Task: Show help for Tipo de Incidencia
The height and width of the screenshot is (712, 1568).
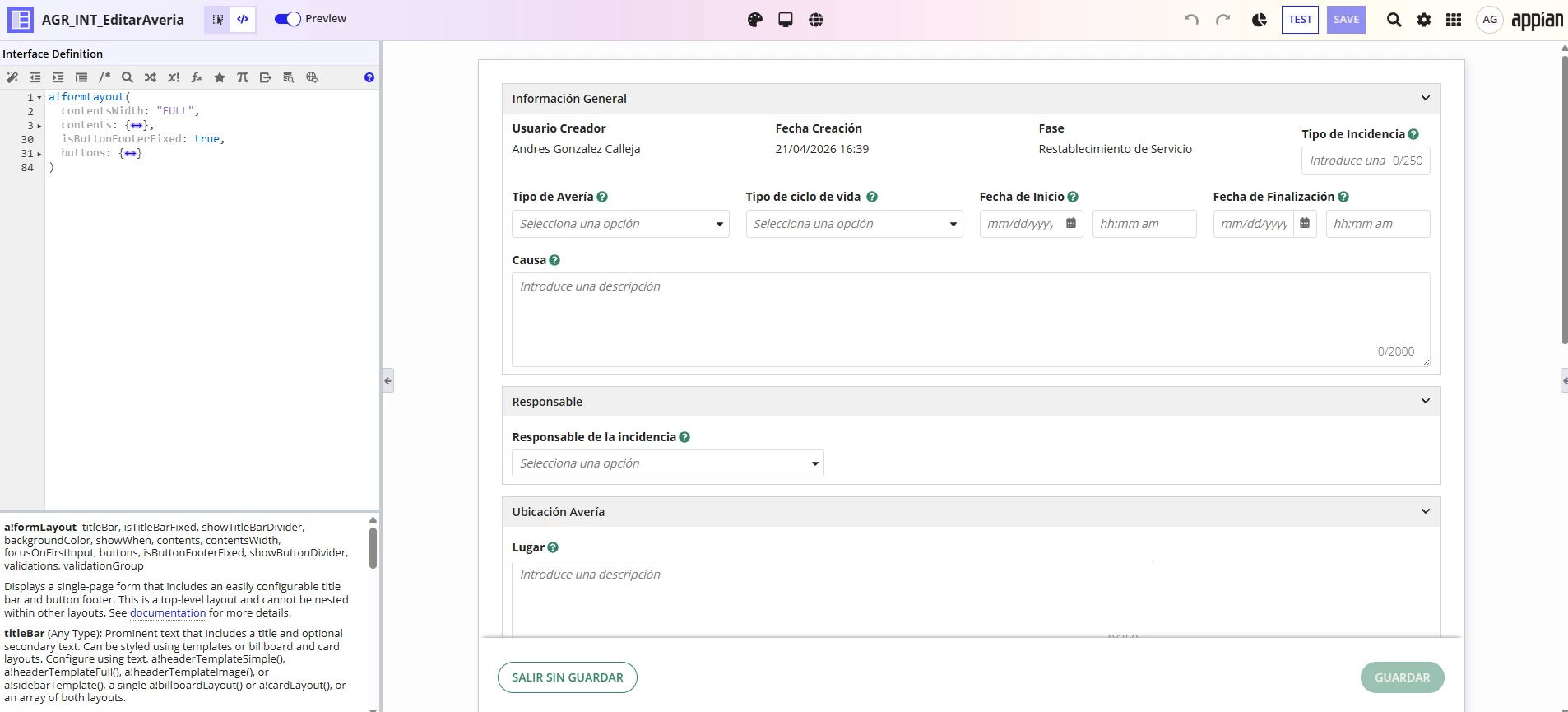Action: [1413, 134]
